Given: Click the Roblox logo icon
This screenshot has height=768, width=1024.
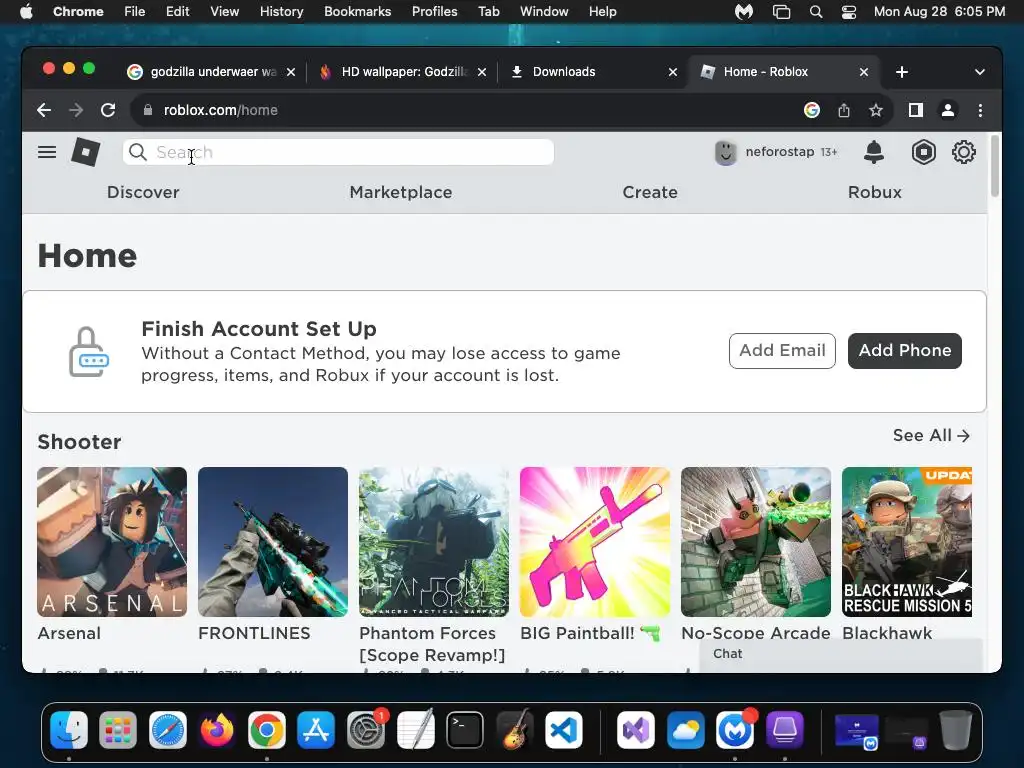Looking at the screenshot, I should pos(86,152).
